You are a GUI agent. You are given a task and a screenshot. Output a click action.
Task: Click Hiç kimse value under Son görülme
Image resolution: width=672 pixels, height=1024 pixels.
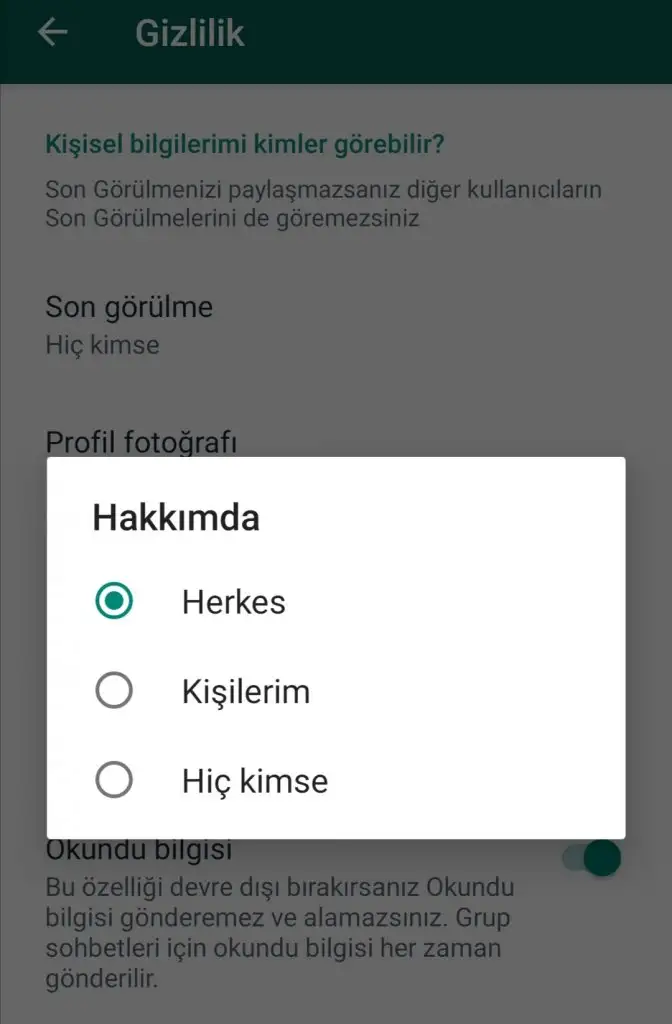point(103,345)
